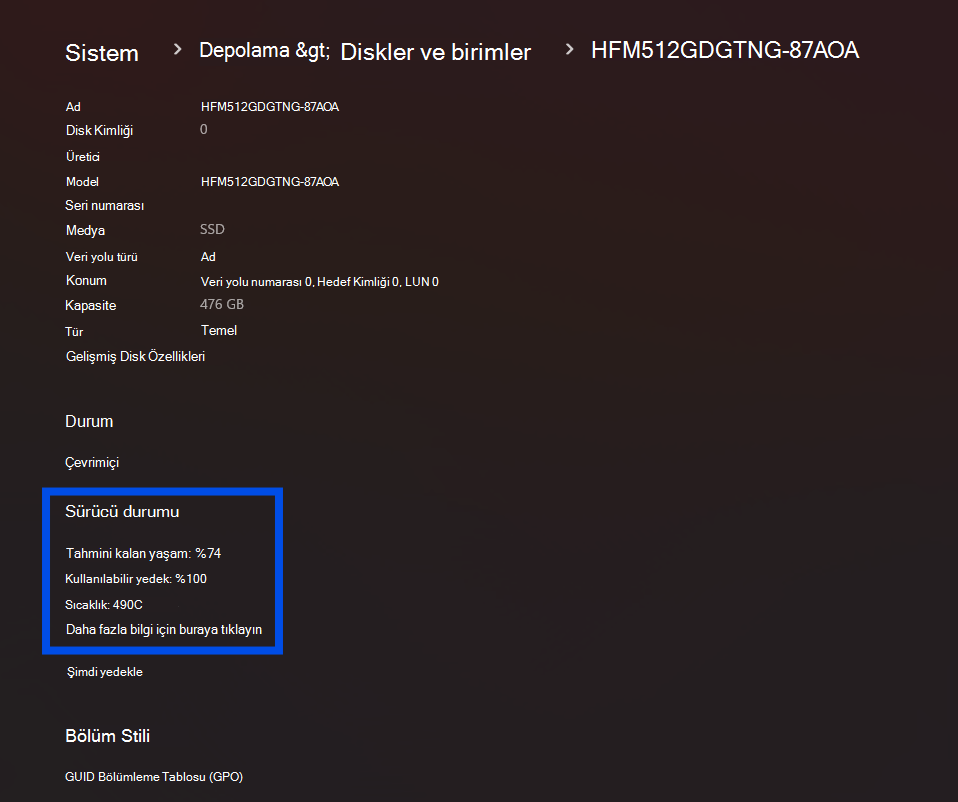The width and height of the screenshot is (958, 802).
Task: Select 'Tahmini kalan yaşam: %74' text
Action: 144,553
